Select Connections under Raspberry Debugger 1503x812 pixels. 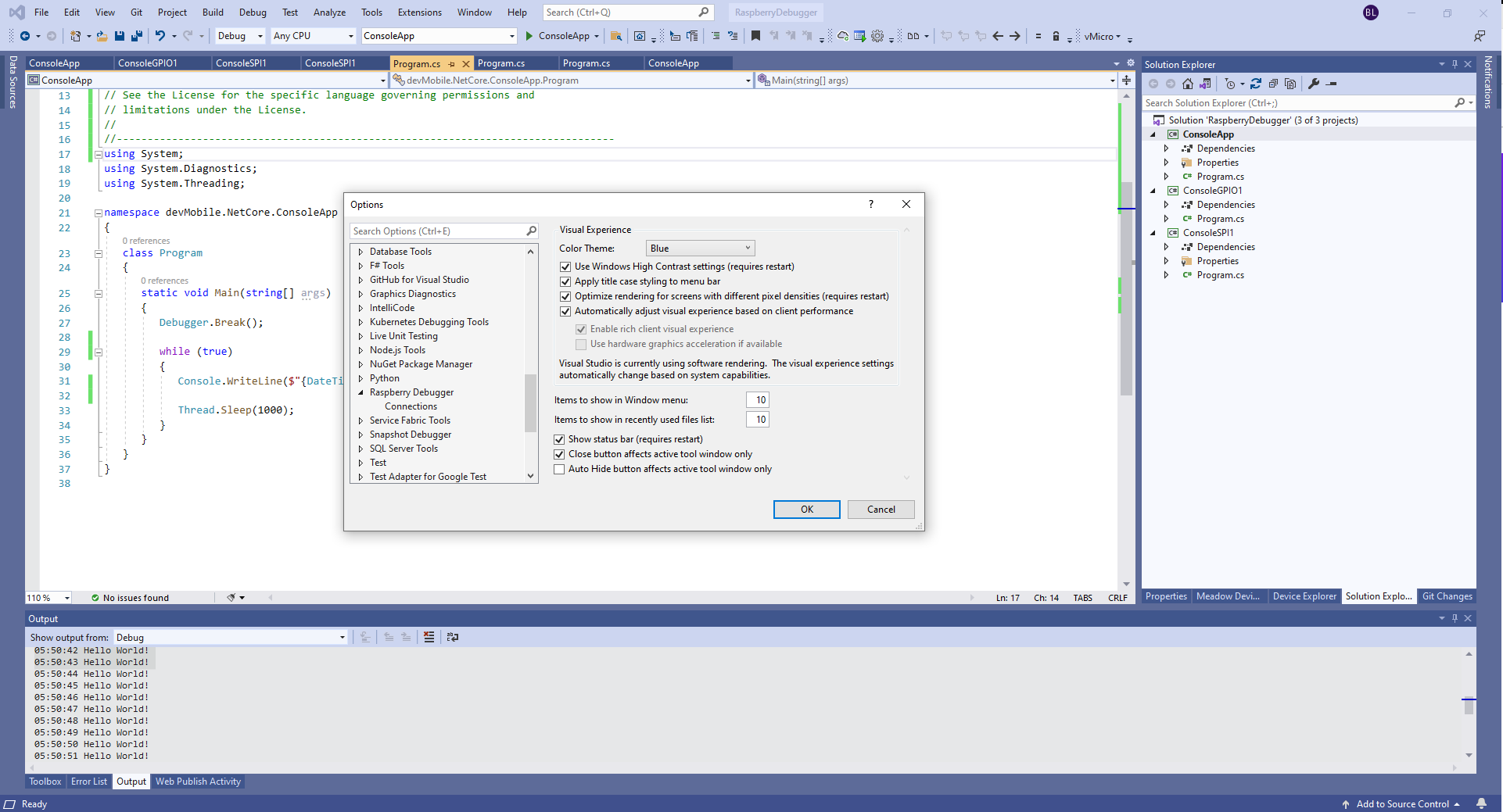(411, 406)
